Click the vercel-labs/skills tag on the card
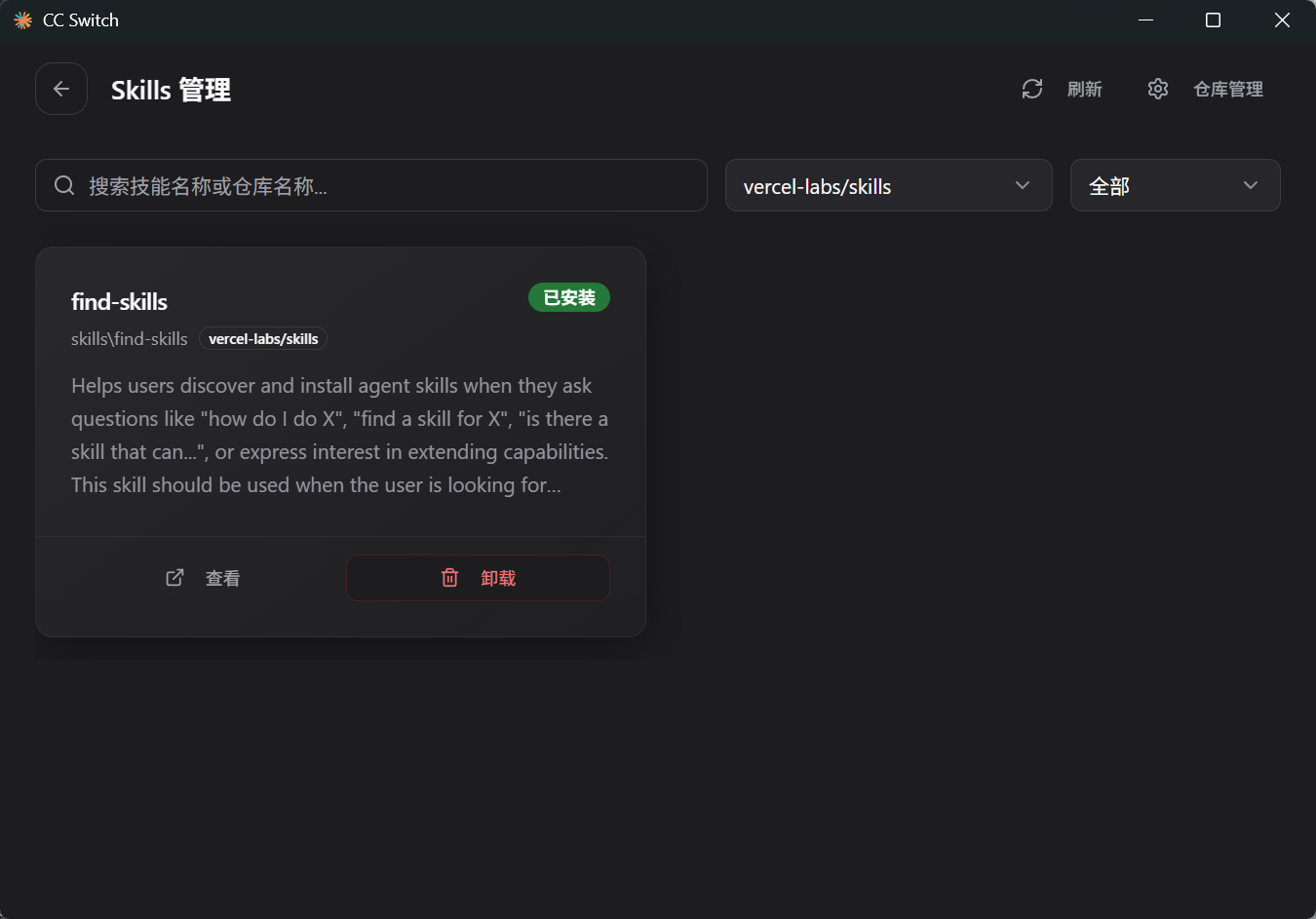 tap(263, 339)
